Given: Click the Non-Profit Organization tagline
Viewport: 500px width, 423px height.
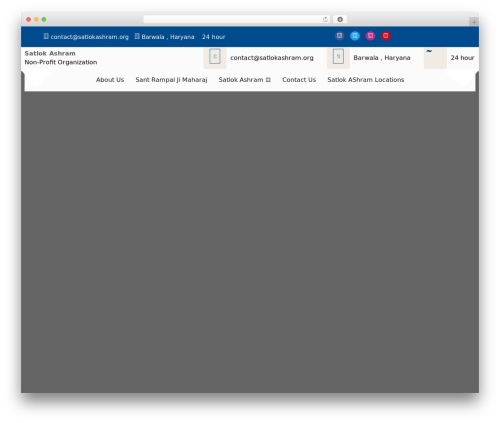Looking at the screenshot, I should pos(61,62).
